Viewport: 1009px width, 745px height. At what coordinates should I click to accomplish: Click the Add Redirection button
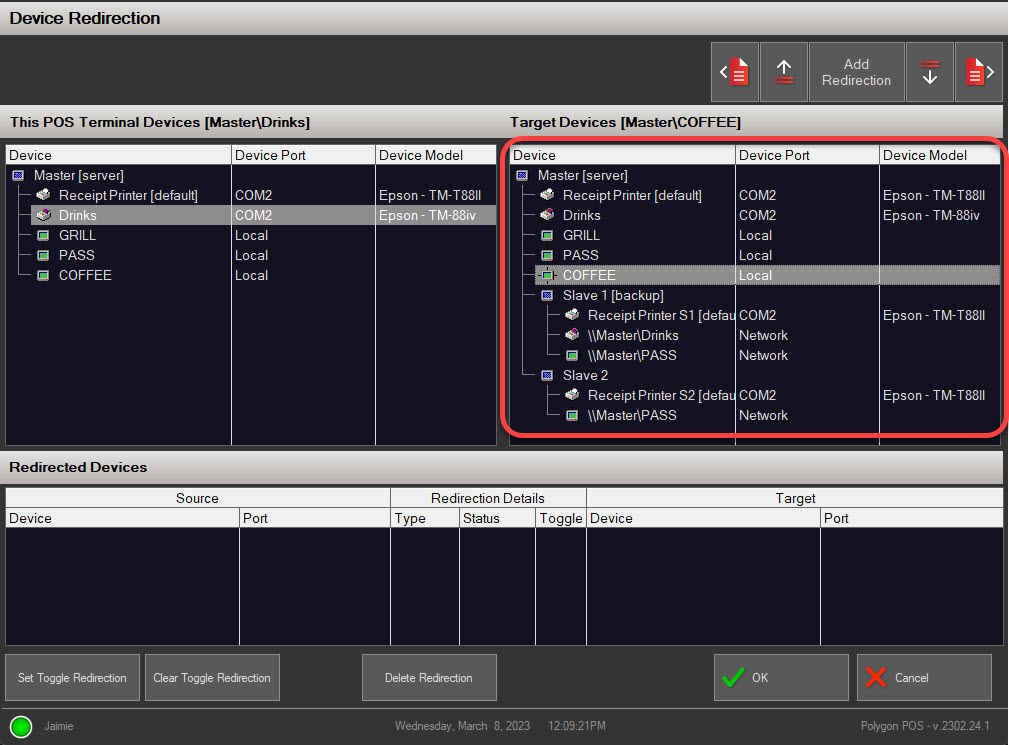point(856,71)
